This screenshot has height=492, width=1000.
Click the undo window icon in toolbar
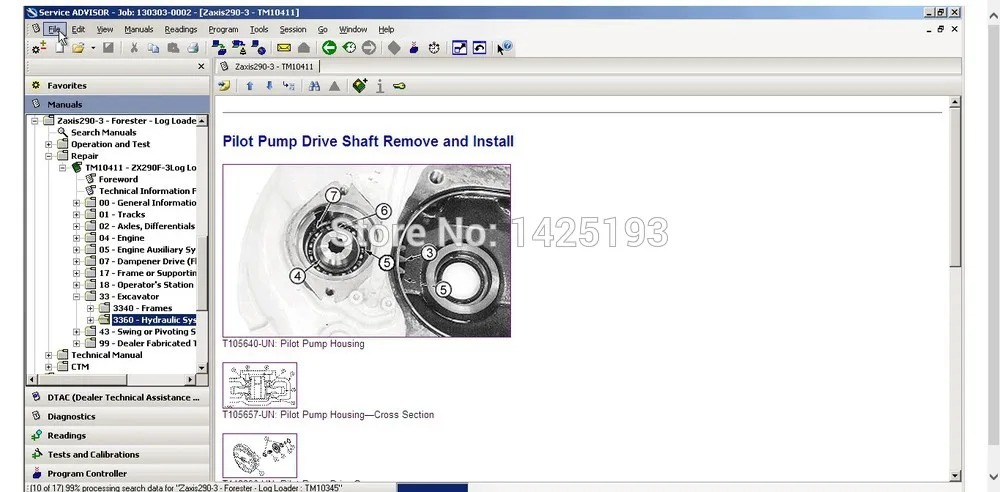pos(480,48)
